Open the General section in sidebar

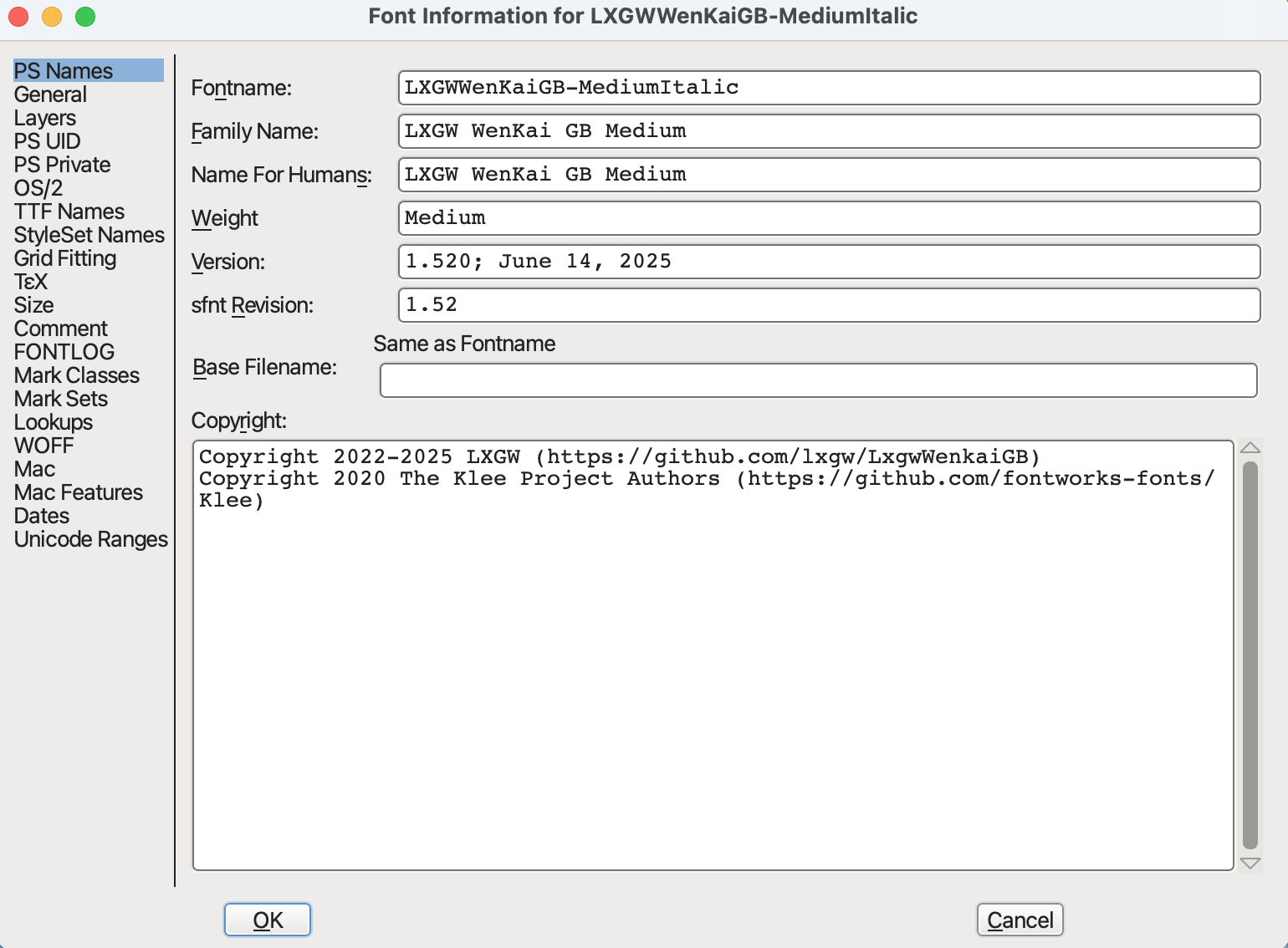[x=50, y=94]
